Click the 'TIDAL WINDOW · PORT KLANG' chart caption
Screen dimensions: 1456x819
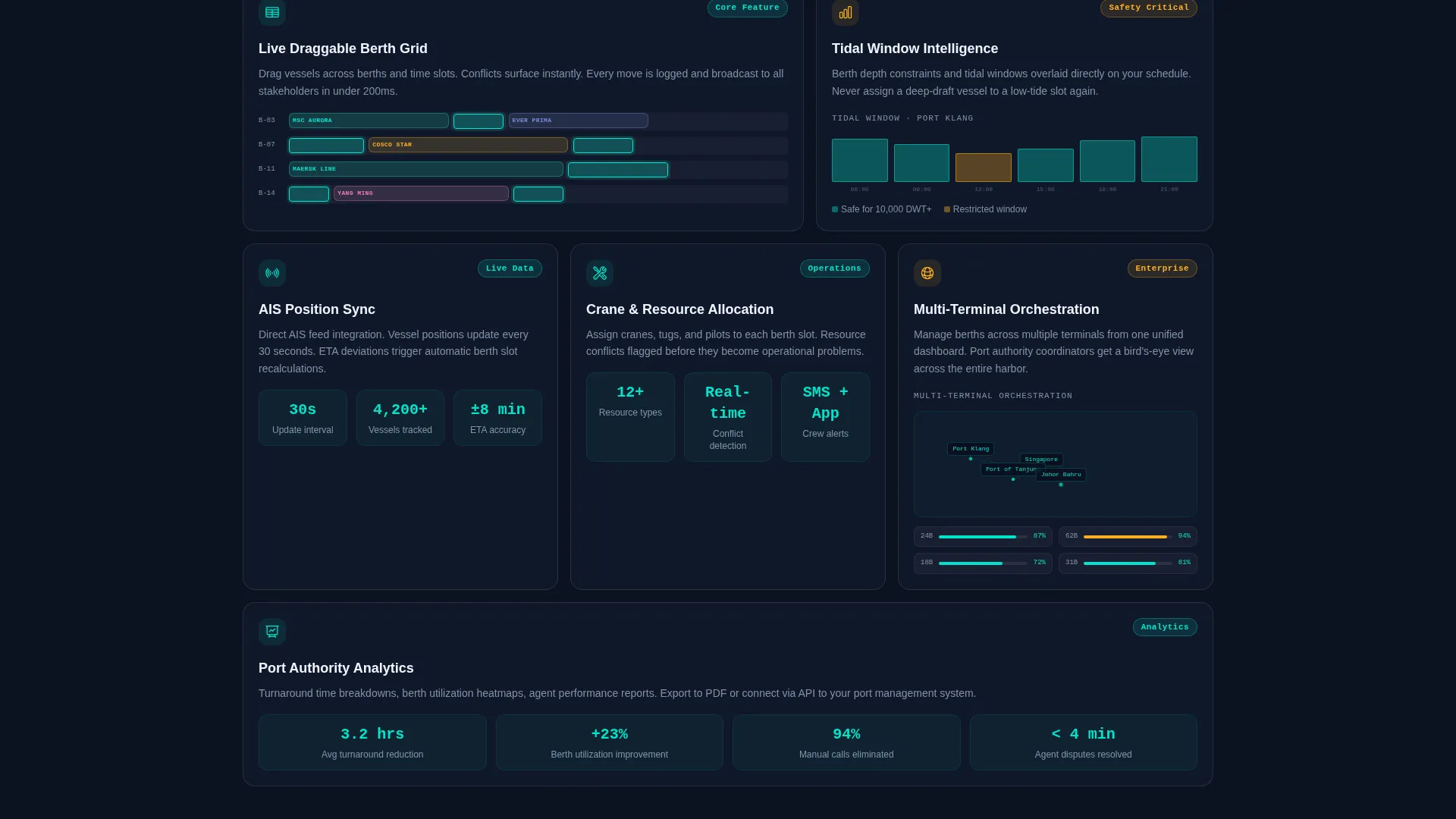[x=902, y=118]
